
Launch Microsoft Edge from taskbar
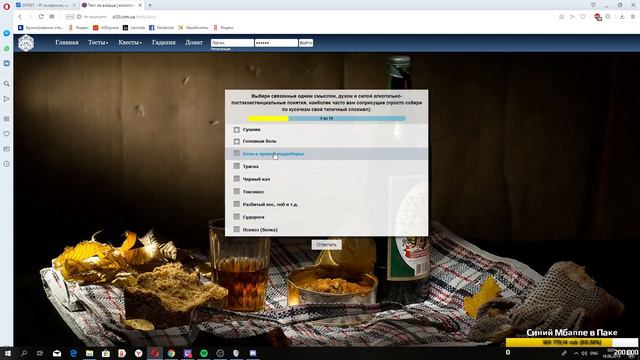click(73, 353)
